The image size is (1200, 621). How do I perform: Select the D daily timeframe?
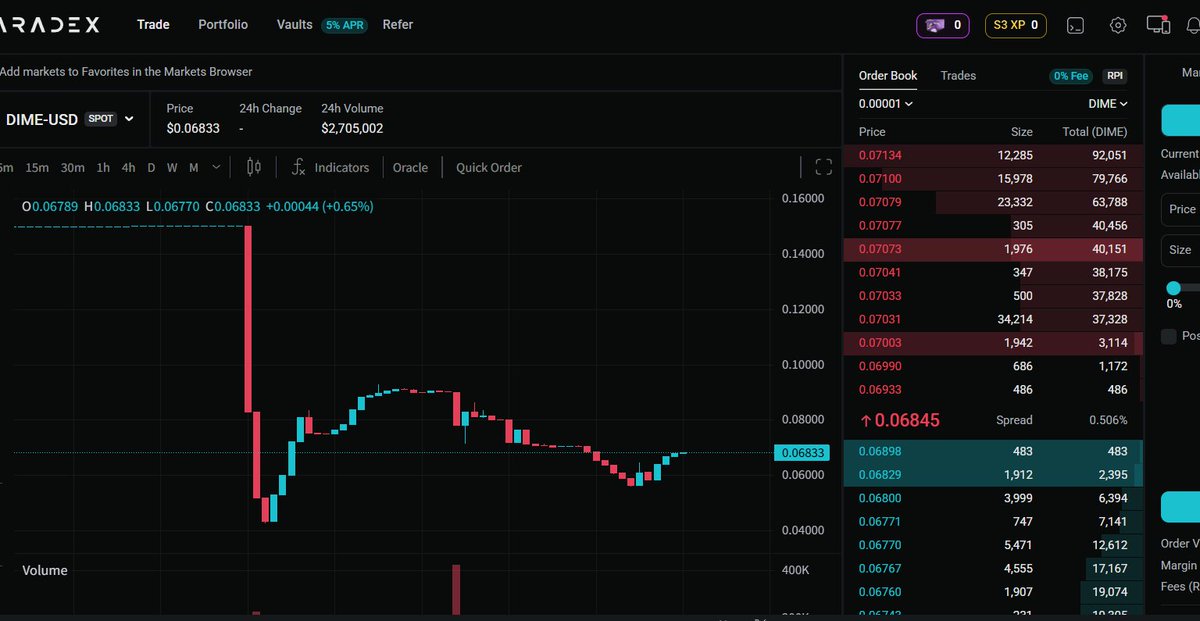pos(151,167)
